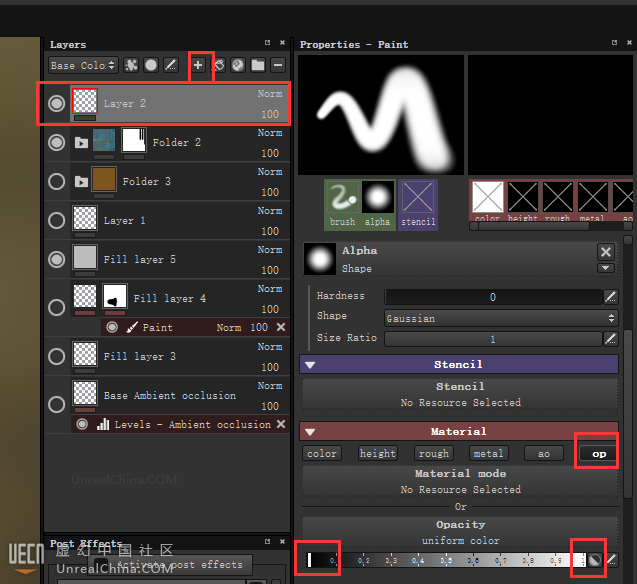Click the add layer plus icon
The width and height of the screenshot is (637, 584).
pyautogui.click(x=198, y=65)
